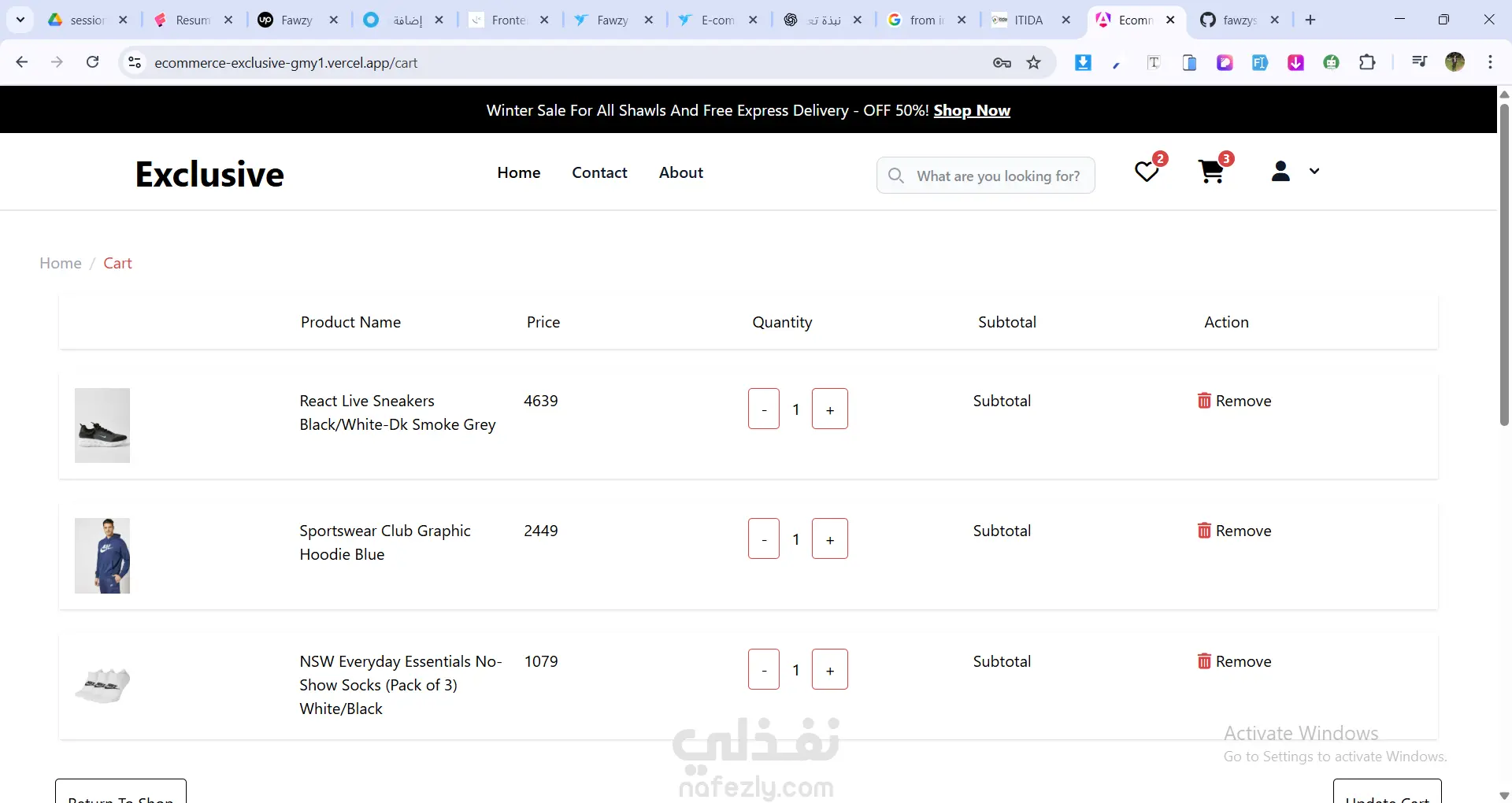Click the blue hoodie product thumbnail
Screen dimensions: 1512x803
tap(102, 556)
